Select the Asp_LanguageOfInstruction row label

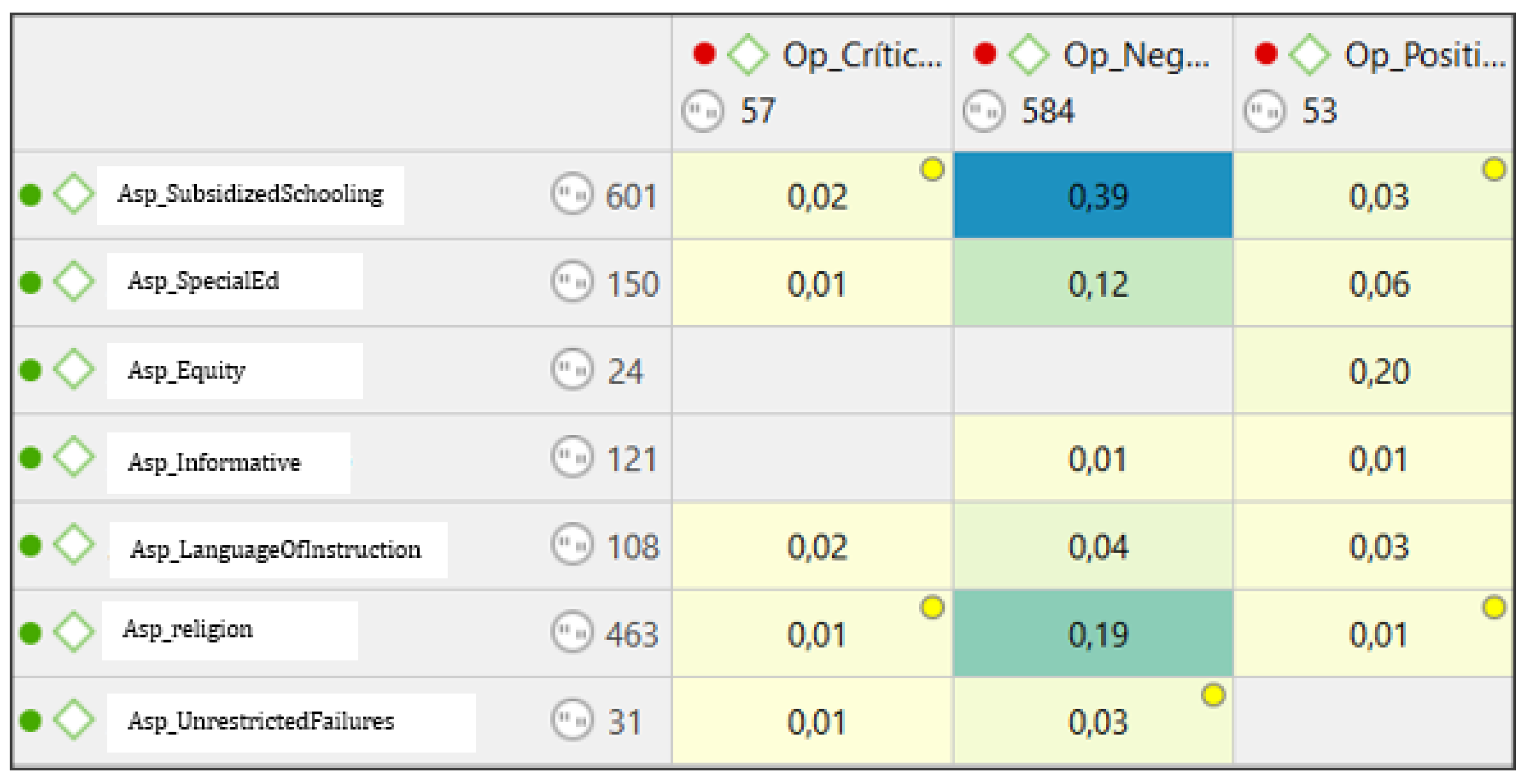coord(276,550)
